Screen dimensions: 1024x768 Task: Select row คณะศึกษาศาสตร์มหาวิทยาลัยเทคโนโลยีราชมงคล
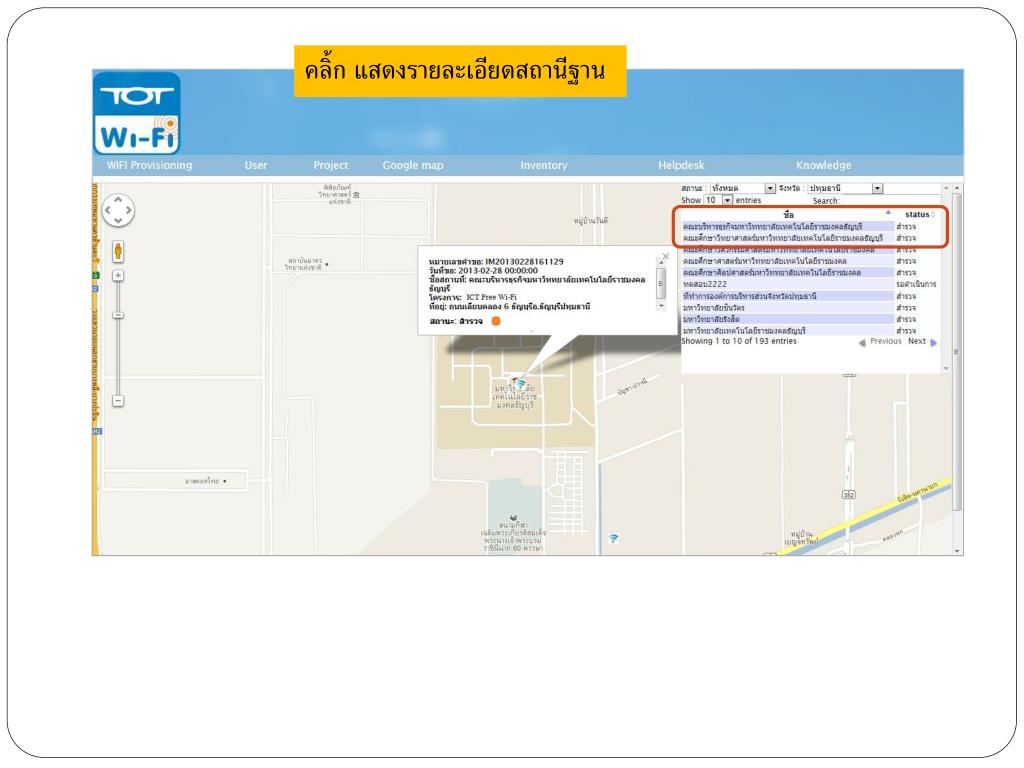(x=810, y=261)
